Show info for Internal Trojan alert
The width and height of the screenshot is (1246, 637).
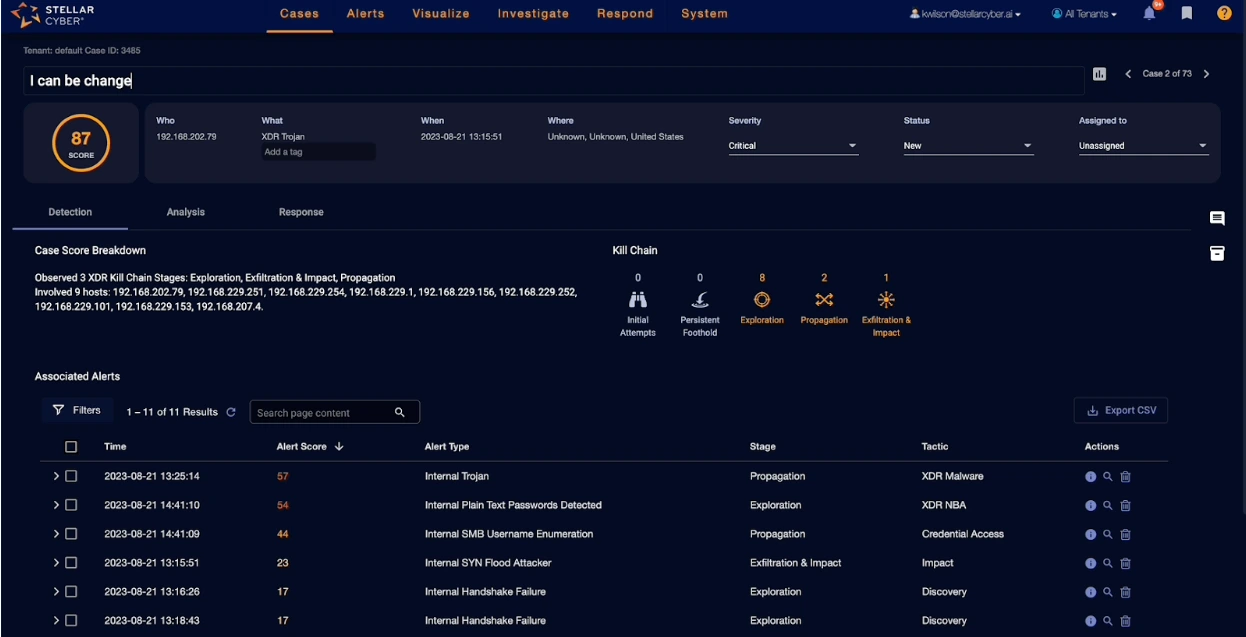[1090, 477]
